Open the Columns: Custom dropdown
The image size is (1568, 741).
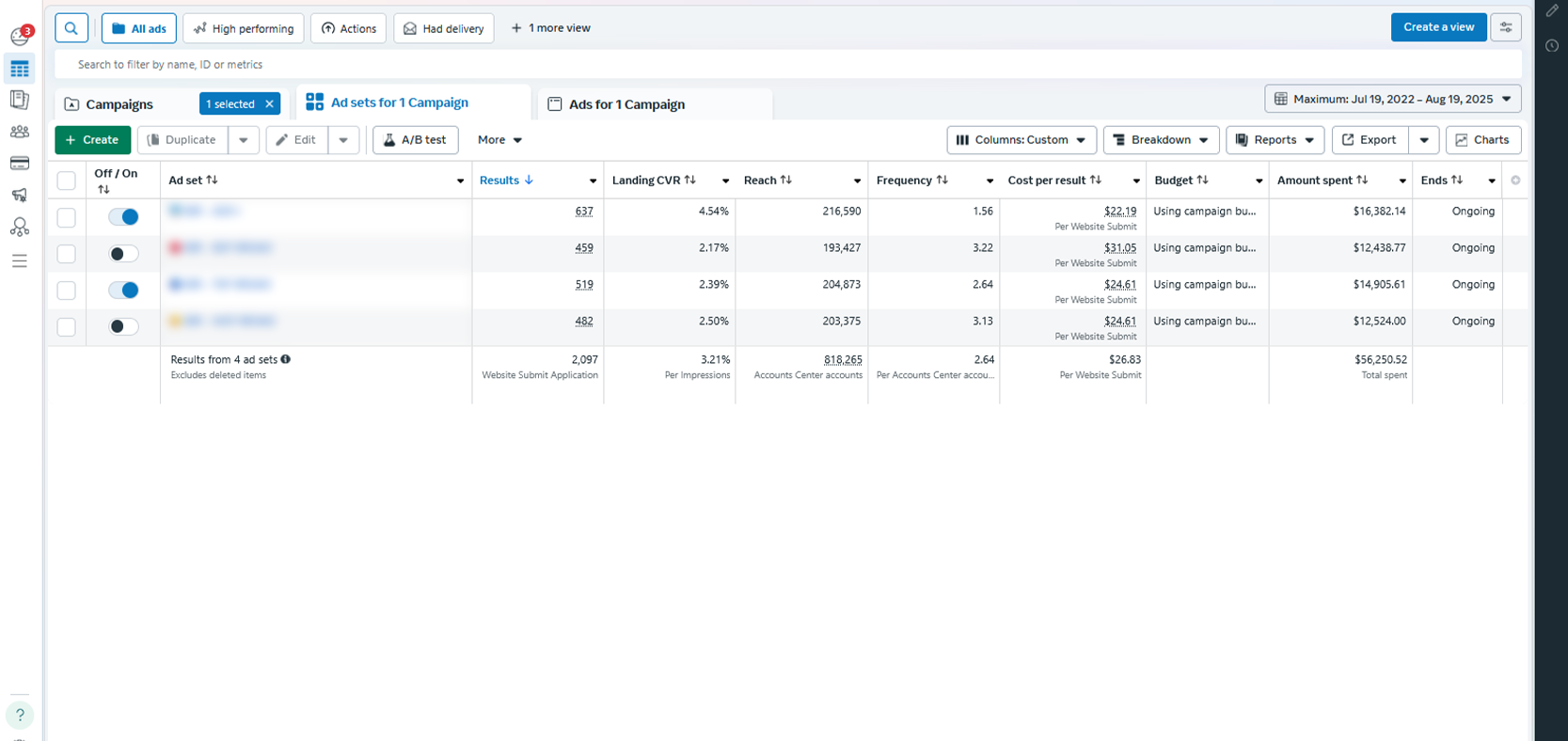coord(1021,140)
